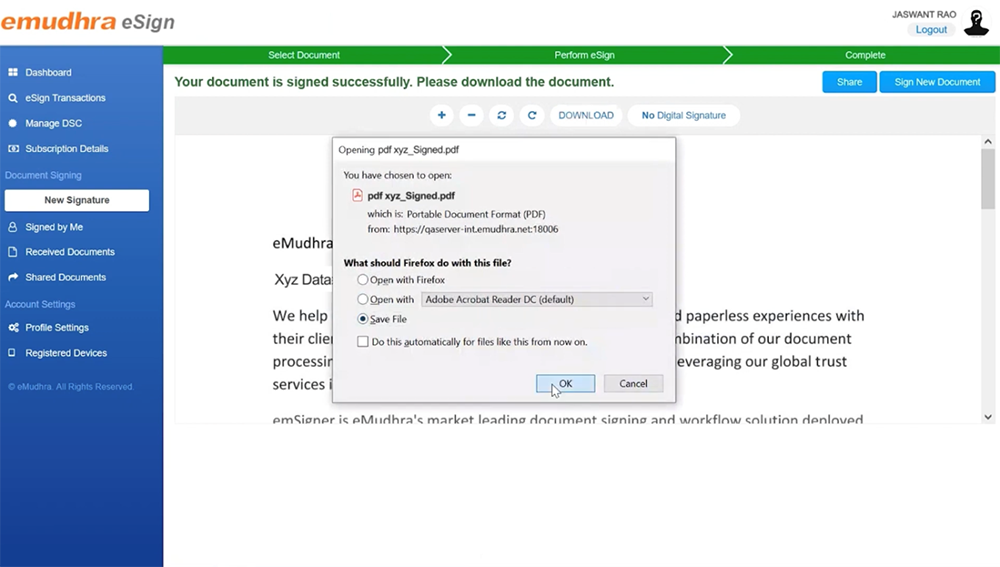Click the rotate clockwise toolbar icon

tap(532, 115)
